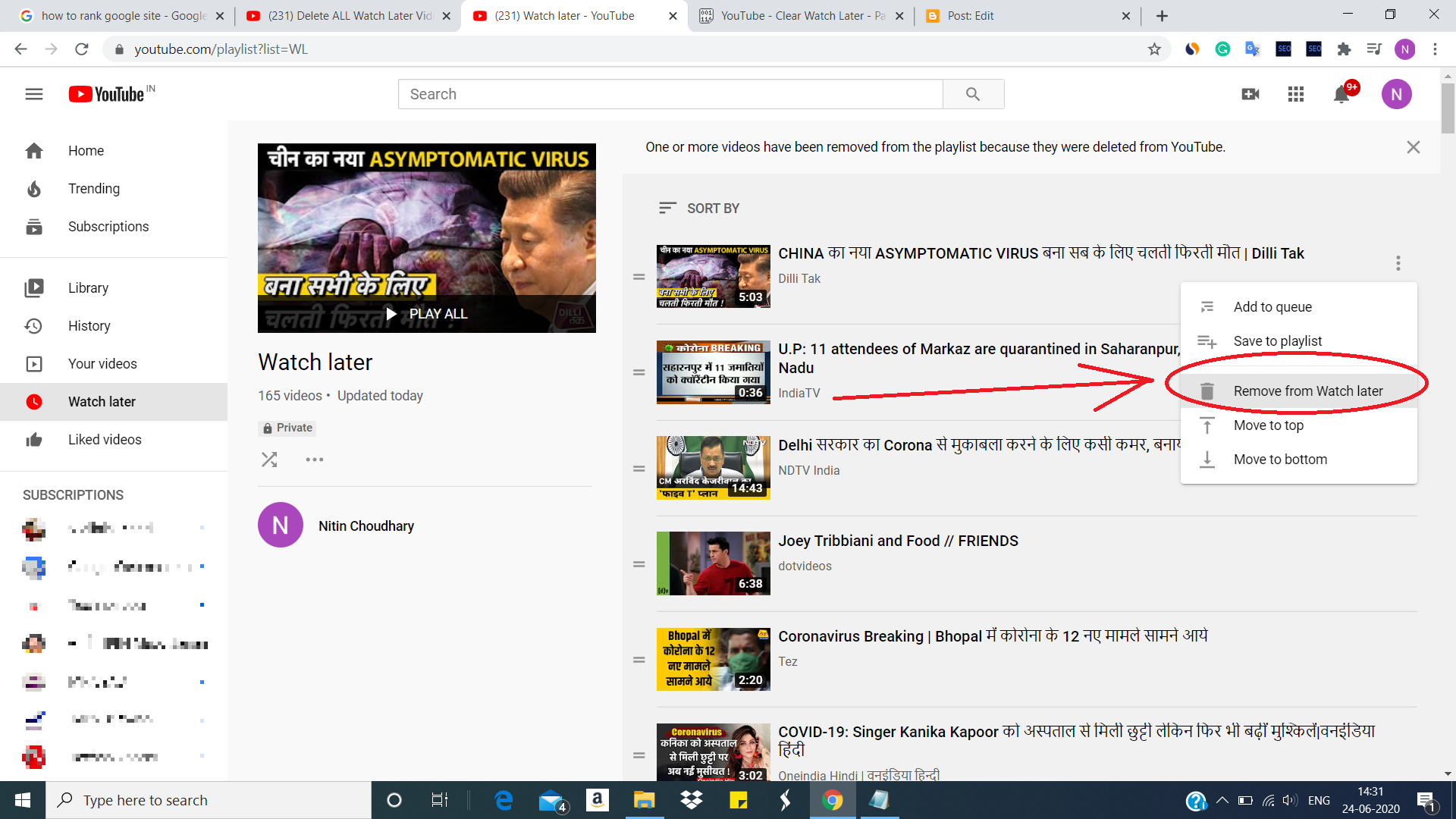
Task: Switch to Delete ALL Watch Later tab
Action: 348,16
